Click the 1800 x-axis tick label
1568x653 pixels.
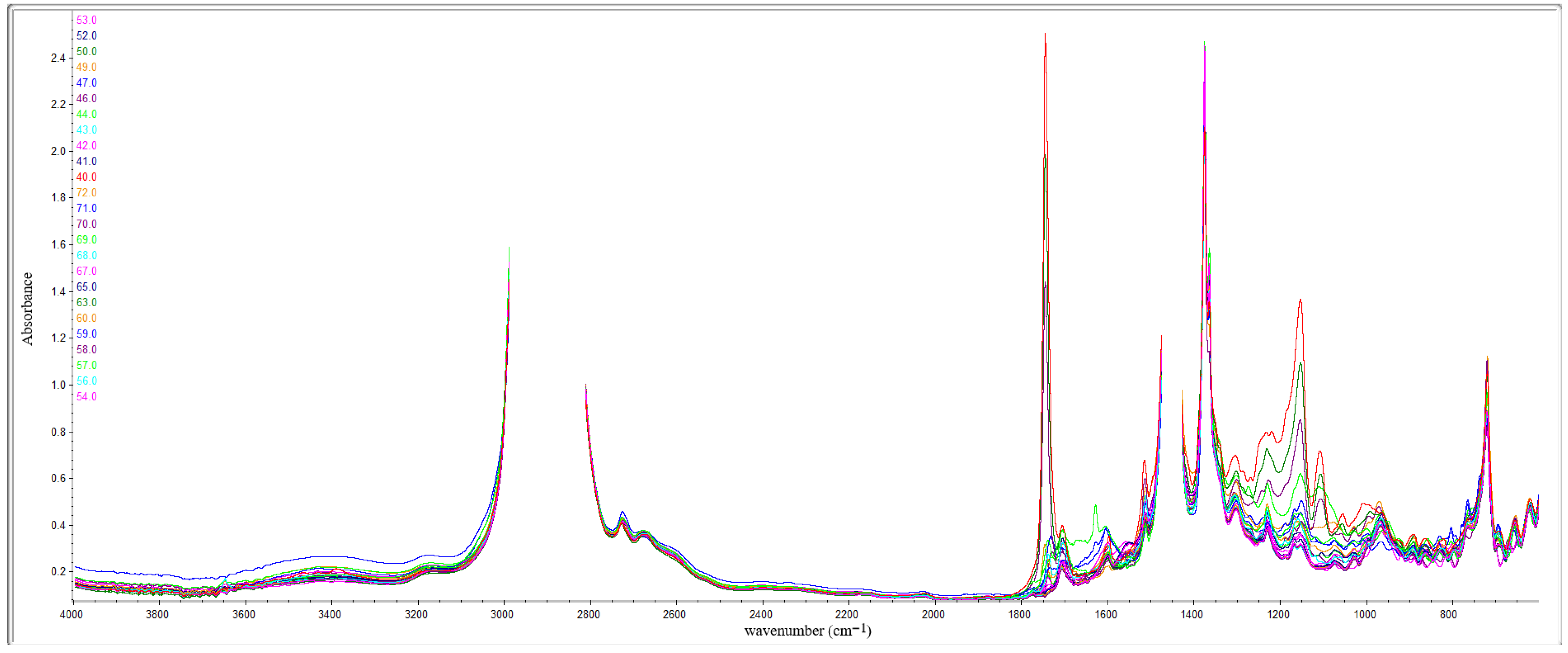click(x=1020, y=615)
